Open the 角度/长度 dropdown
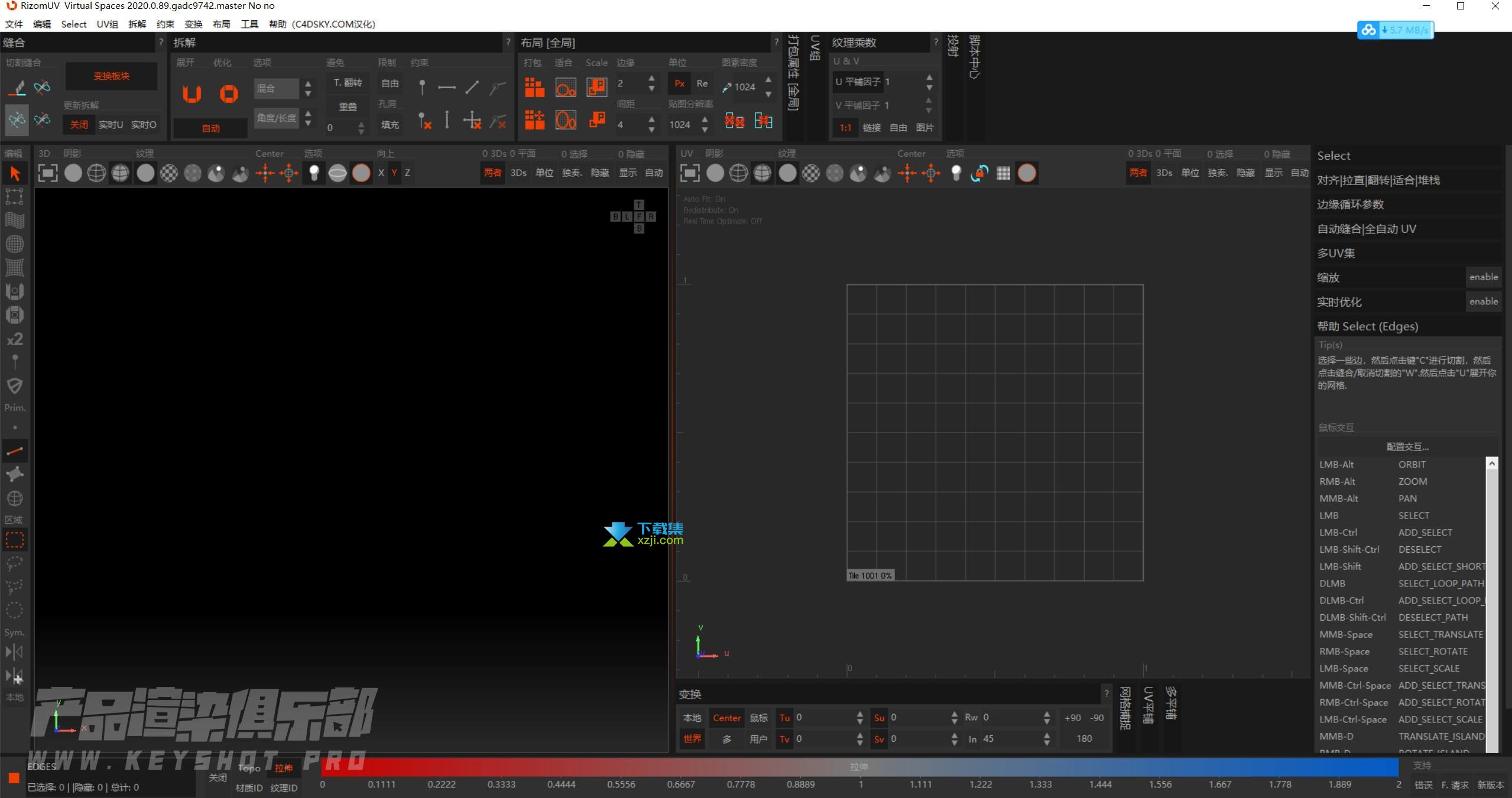This screenshot has height=798, width=1512. pos(277,118)
